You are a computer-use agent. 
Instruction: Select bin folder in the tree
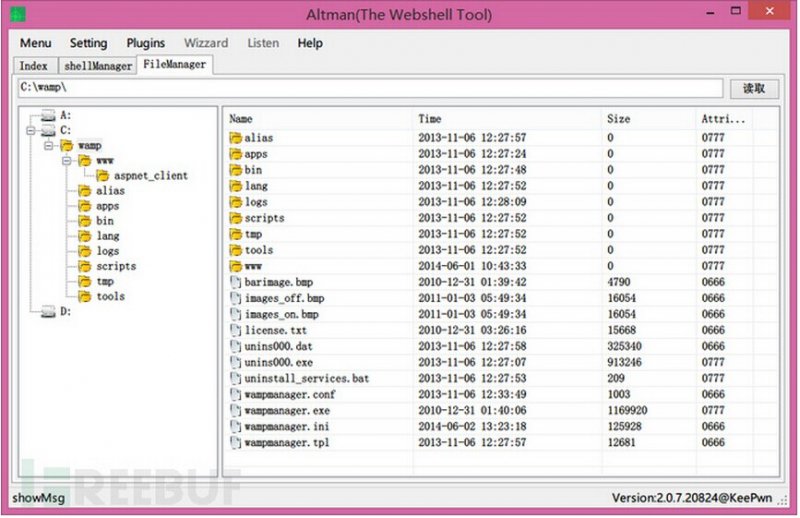pos(105,221)
